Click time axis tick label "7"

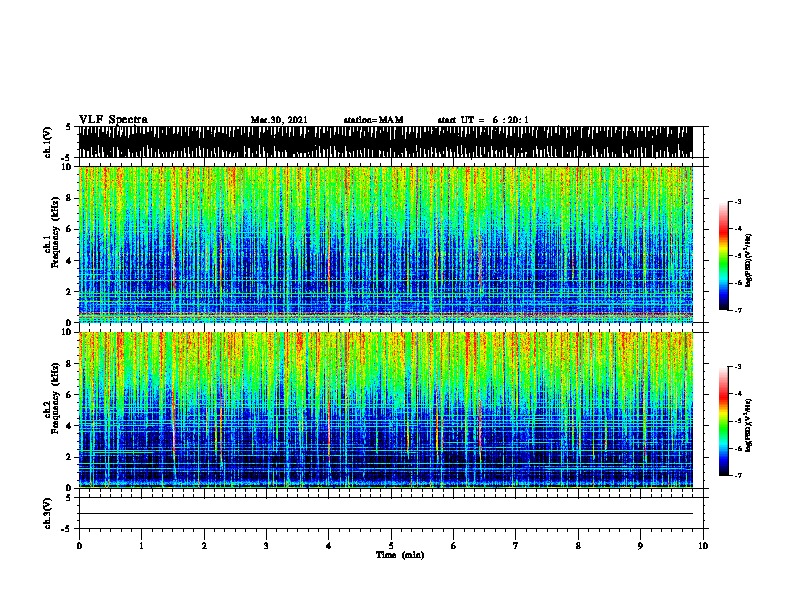516,546
